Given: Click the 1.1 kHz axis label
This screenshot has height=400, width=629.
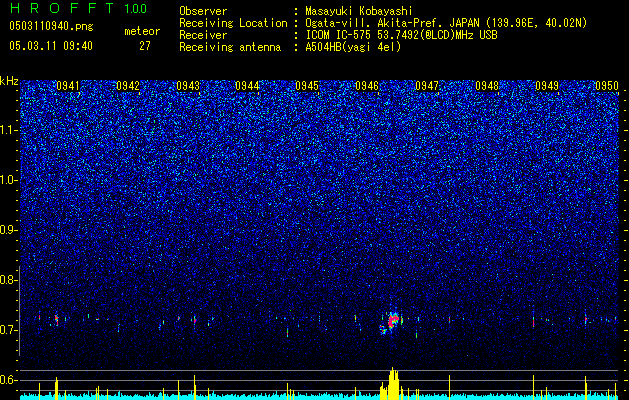Looking at the screenshot, I should pyautogui.click(x=8, y=130).
